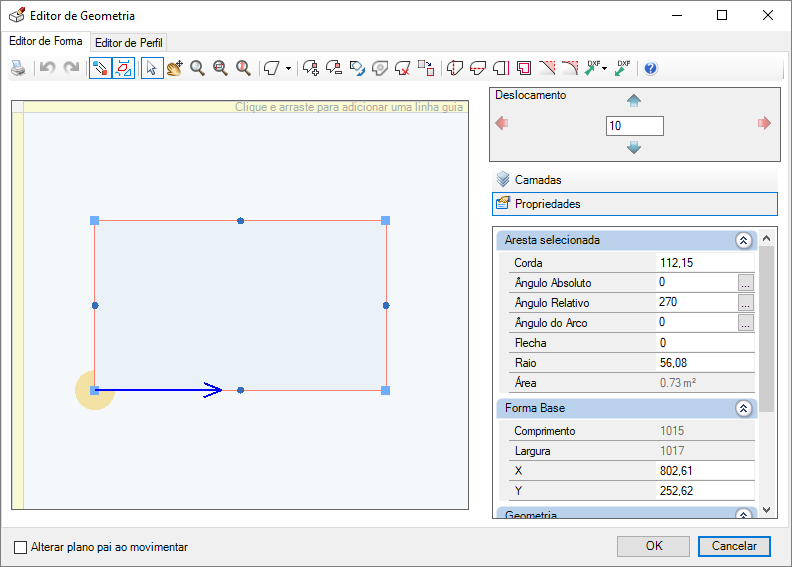The width and height of the screenshot is (792, 567).
Task: Collapse the Aresta selecionada section
Action: pyautogui.click(x=744, y=240)
